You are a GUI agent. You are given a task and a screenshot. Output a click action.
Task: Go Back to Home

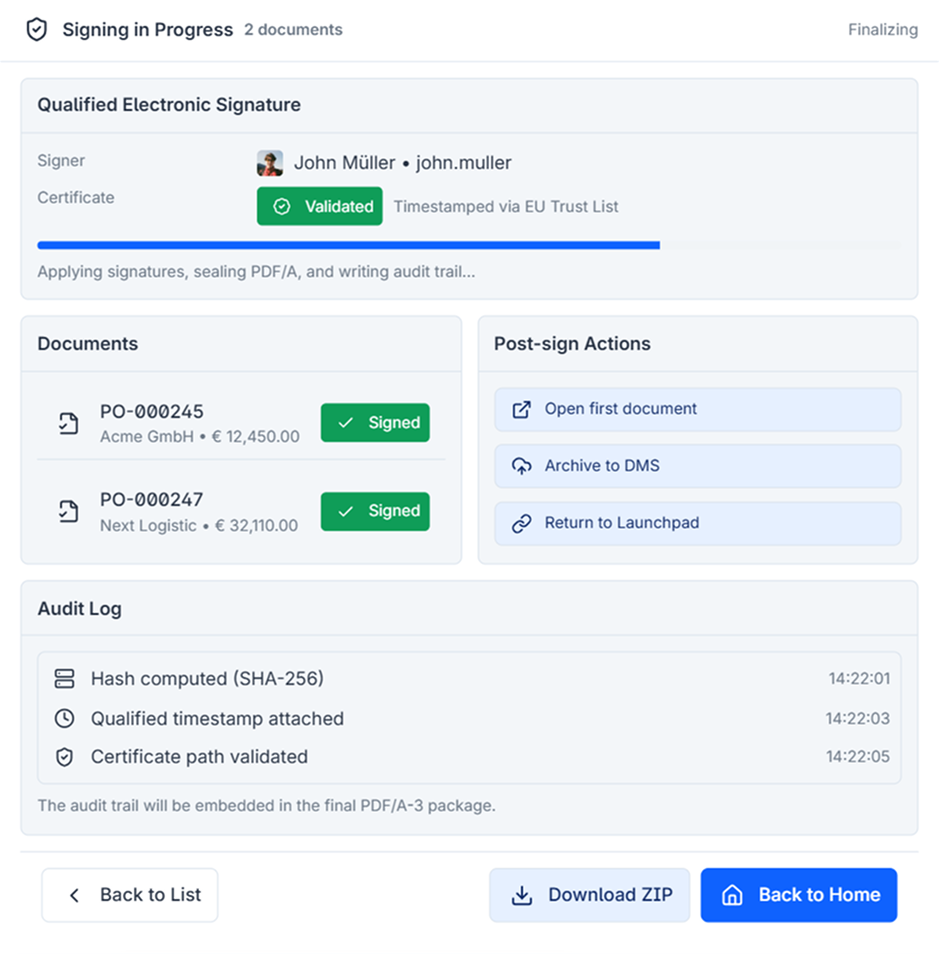(798, 895)
